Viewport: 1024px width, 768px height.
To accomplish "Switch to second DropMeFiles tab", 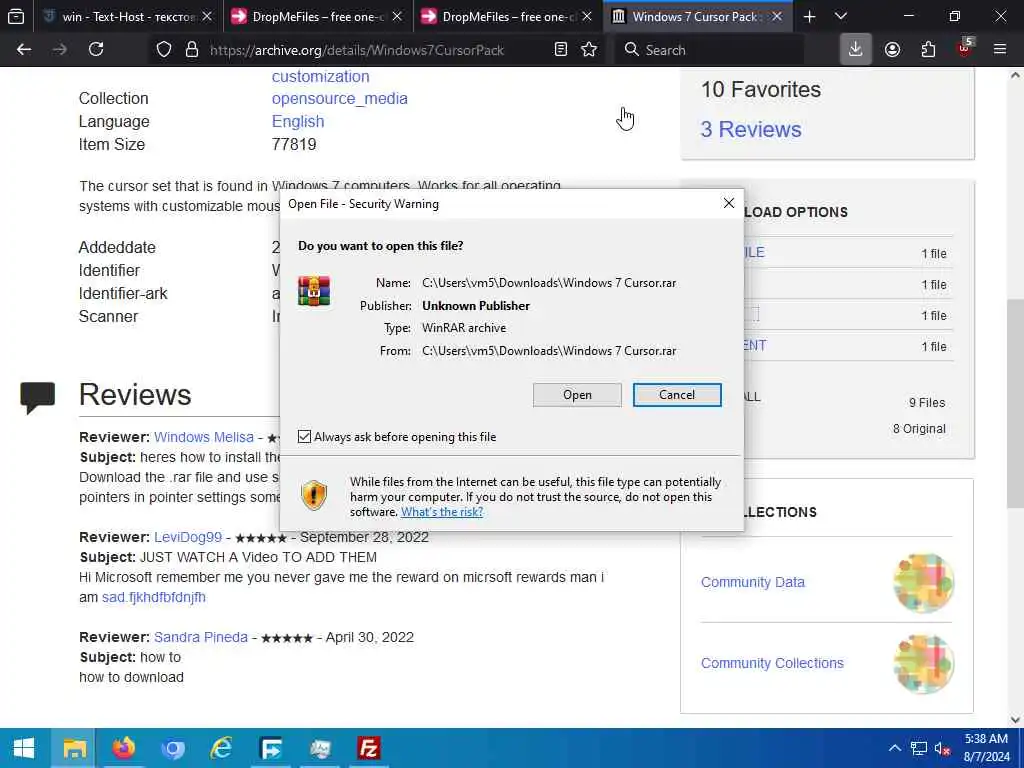I will (x=507, y=16).
